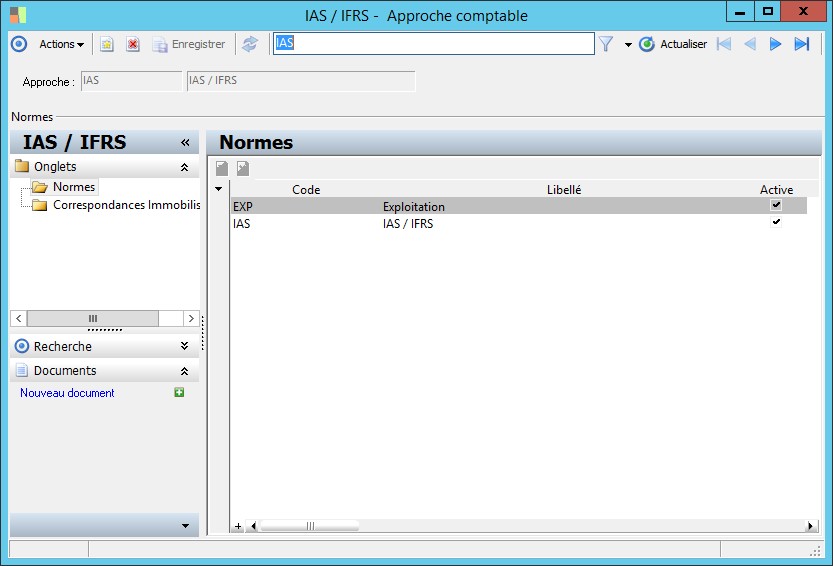The height and width of the screenshot is (566, 833).
Task: Click the green plus icon to add a document
Action: pos(179,392)
